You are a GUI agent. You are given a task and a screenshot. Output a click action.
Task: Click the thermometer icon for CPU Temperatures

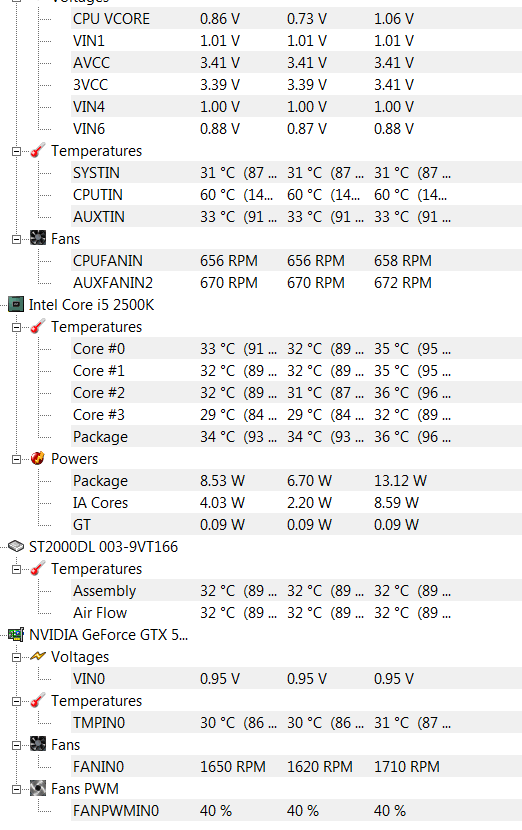pyautogui.click(x=38, y=327)
